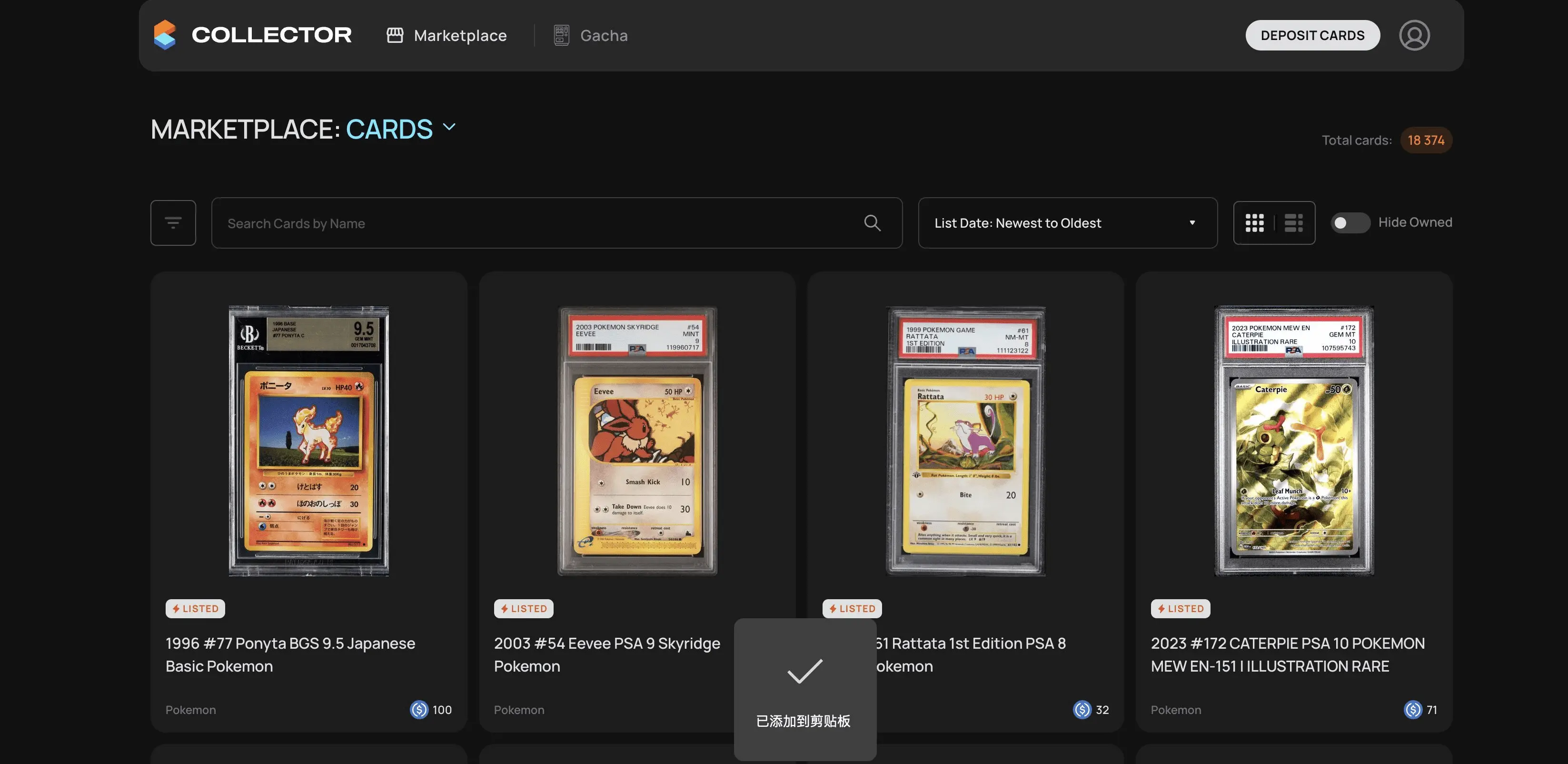Viewport: 1568px width, 764px height.
Task: Click the coin price icon beside 100
Action: (x=419, y=710)
